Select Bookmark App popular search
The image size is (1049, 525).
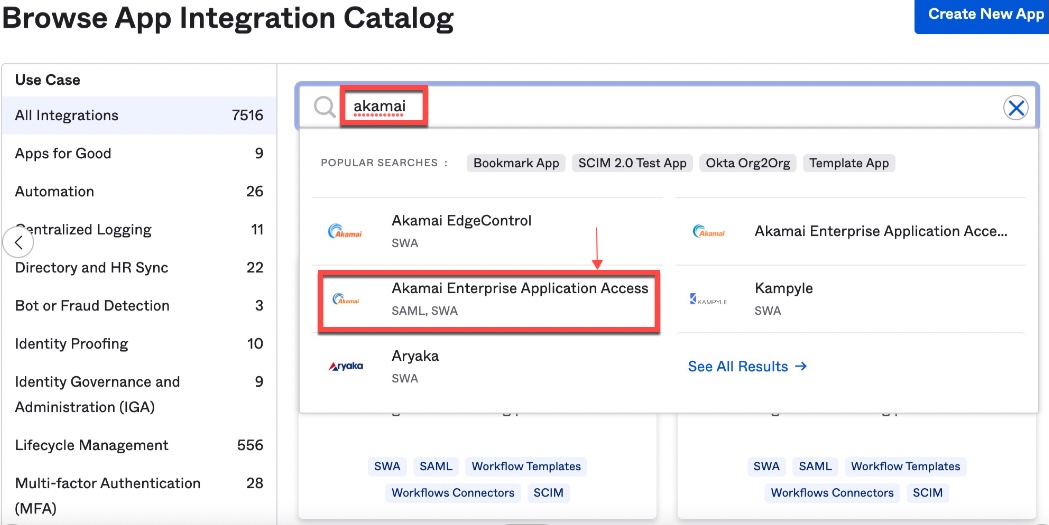tap(516, 163)
